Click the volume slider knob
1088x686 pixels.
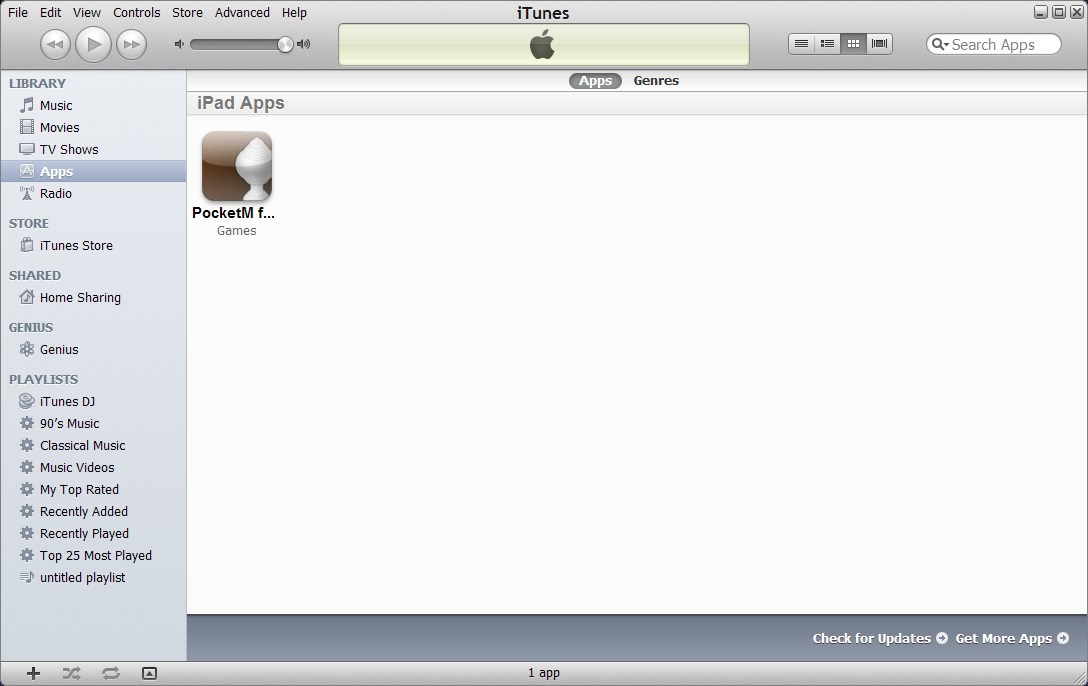(285, 44)
